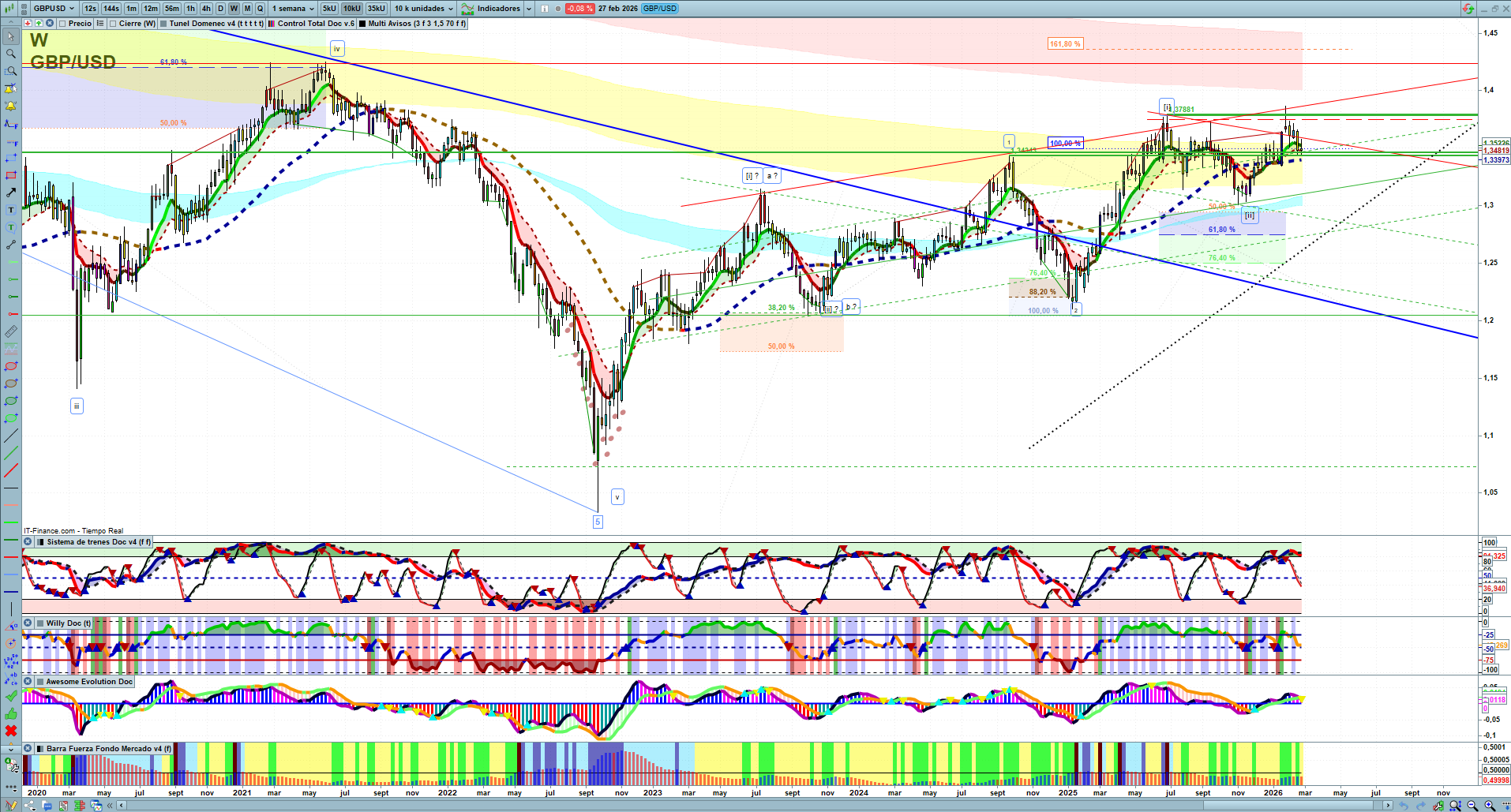Open the GBPUSD symbol dropdown
Viewport: 1511px width, 812px height.
click(54, 9)
